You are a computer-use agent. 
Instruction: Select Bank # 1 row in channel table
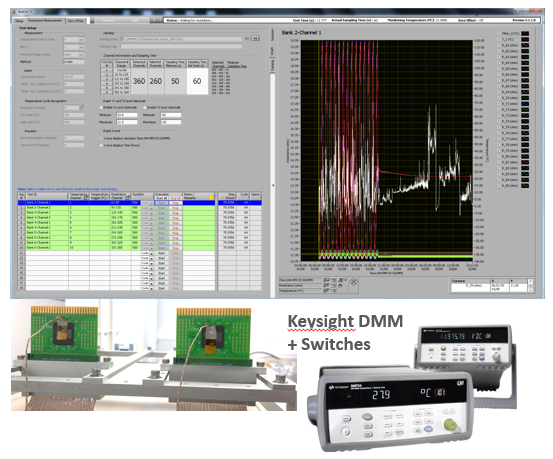click(107, 70)
